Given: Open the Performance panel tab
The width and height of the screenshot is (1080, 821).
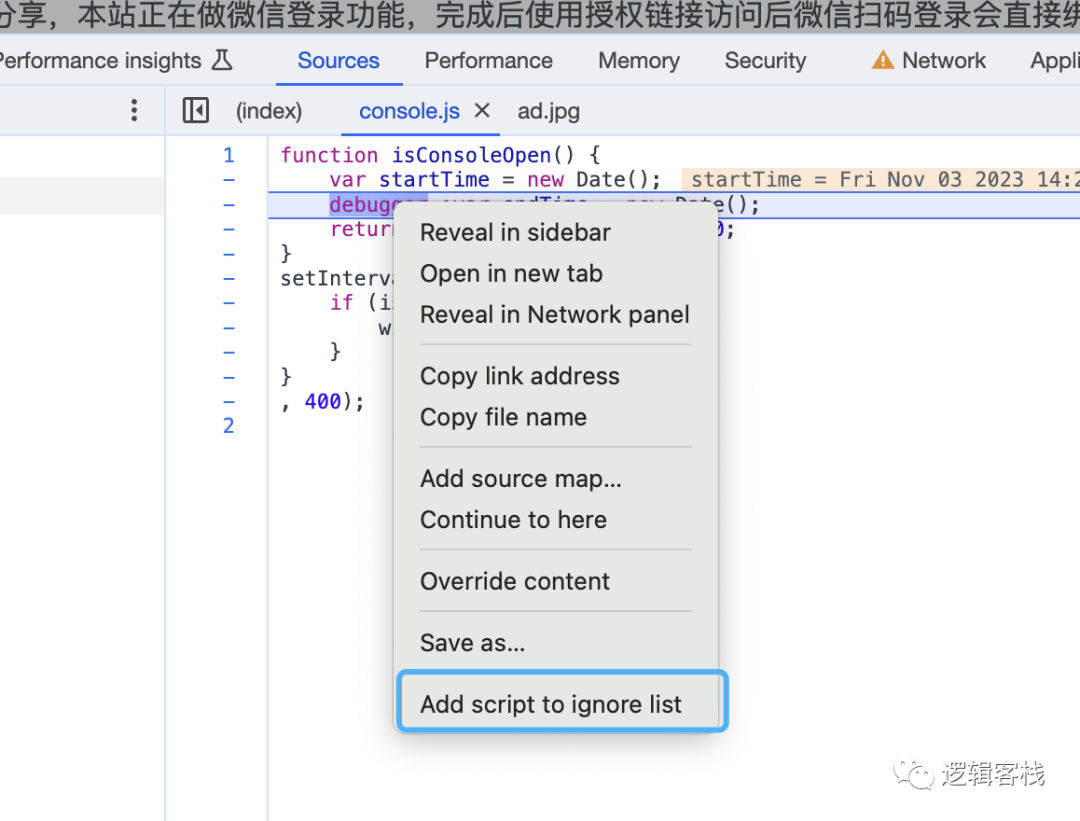Looking at the screenshot, I should (x=488, y=61).
